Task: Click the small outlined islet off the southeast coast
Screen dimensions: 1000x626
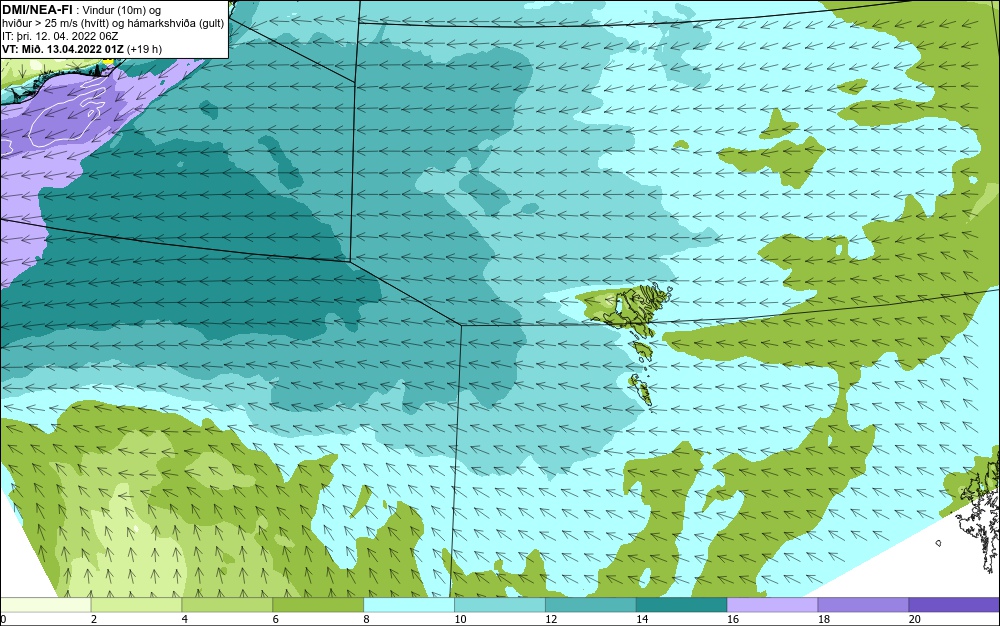Action: [x=938, y=543]
